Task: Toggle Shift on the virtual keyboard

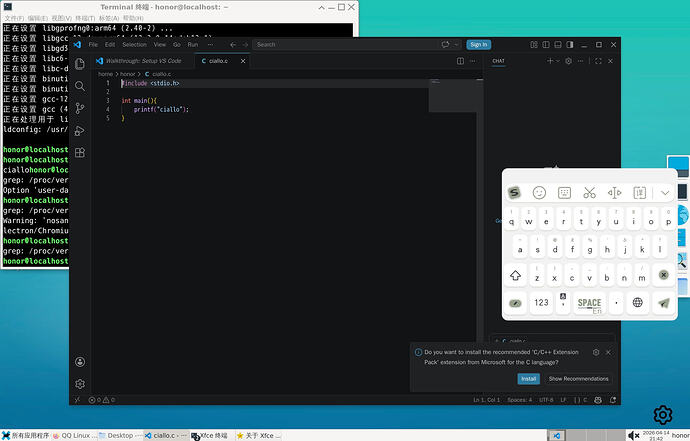Action: click(515, 276)
